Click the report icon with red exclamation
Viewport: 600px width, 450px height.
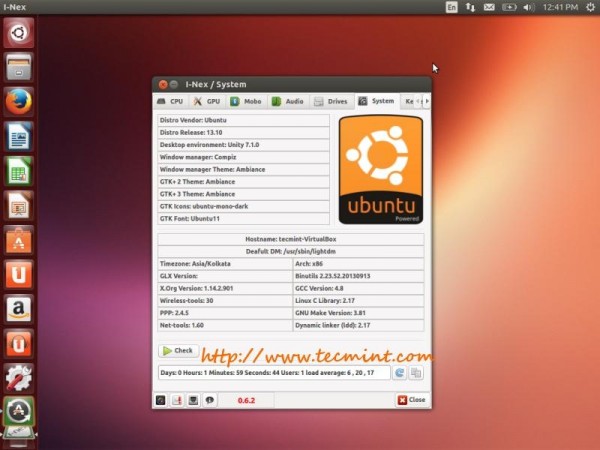[177, 400]
